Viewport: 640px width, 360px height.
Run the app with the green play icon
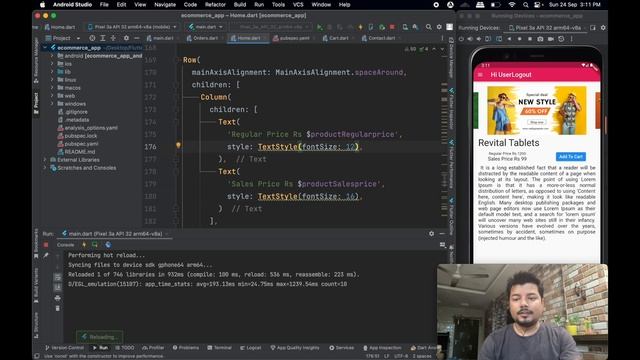pyautogui.click(x=320, y=27)
